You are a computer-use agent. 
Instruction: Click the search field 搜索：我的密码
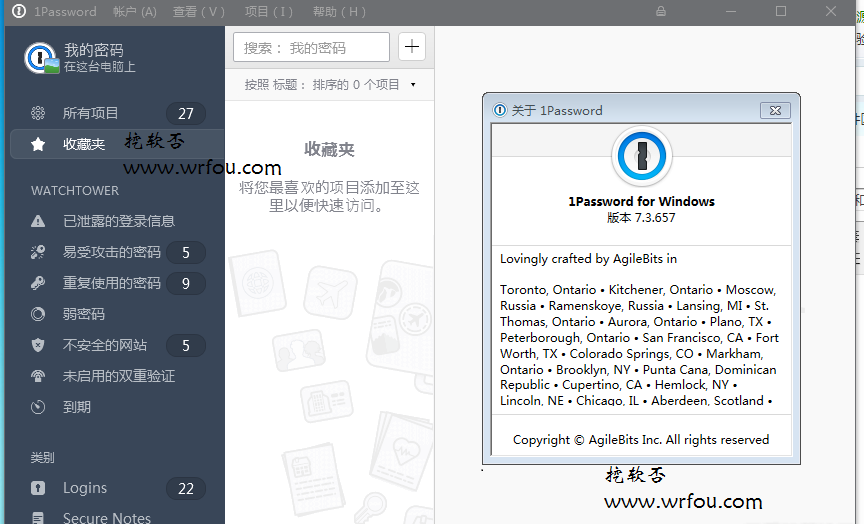click(x=311, y=47)
